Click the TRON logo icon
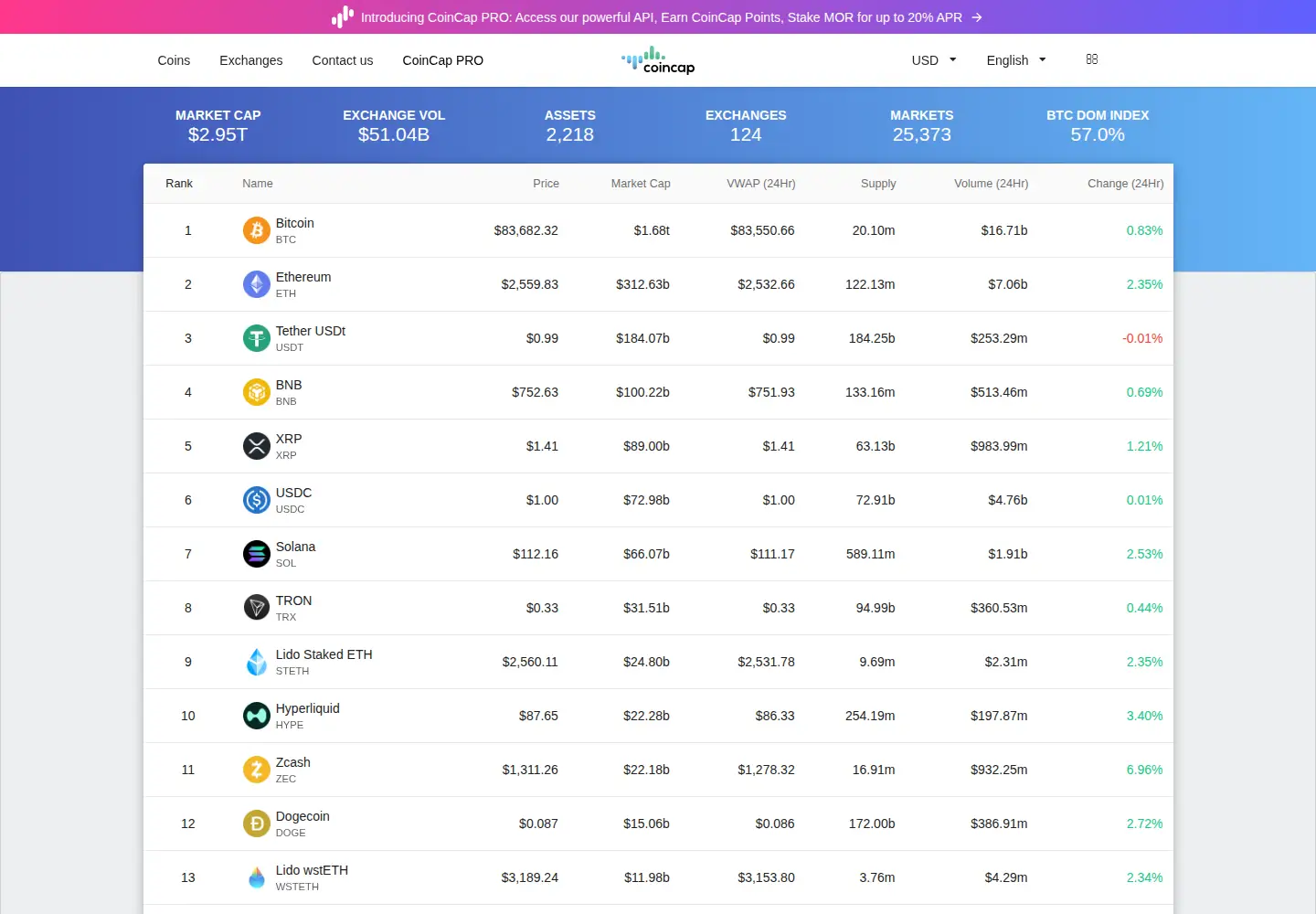Image resolution: width=1316 pixels, height=914 pixels. pyautogui.click(x=257, y=608)
